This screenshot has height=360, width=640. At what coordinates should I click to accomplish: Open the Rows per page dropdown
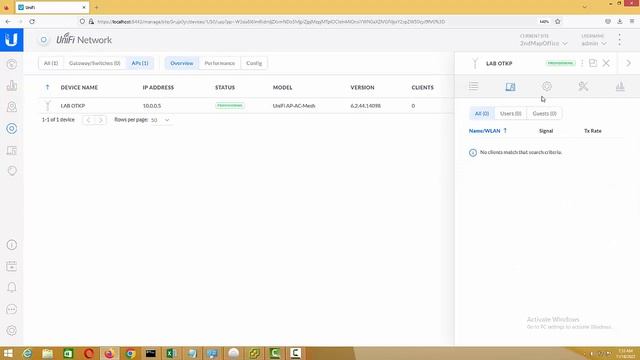click(x=160, y=120)
